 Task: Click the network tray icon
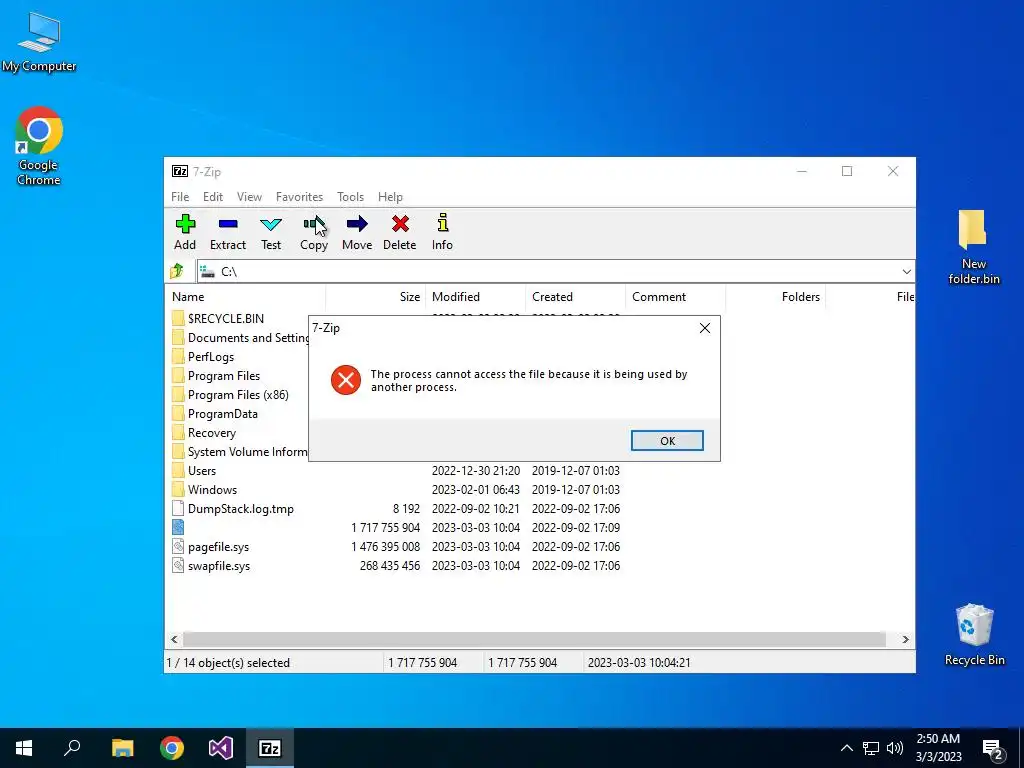[871, 748]
